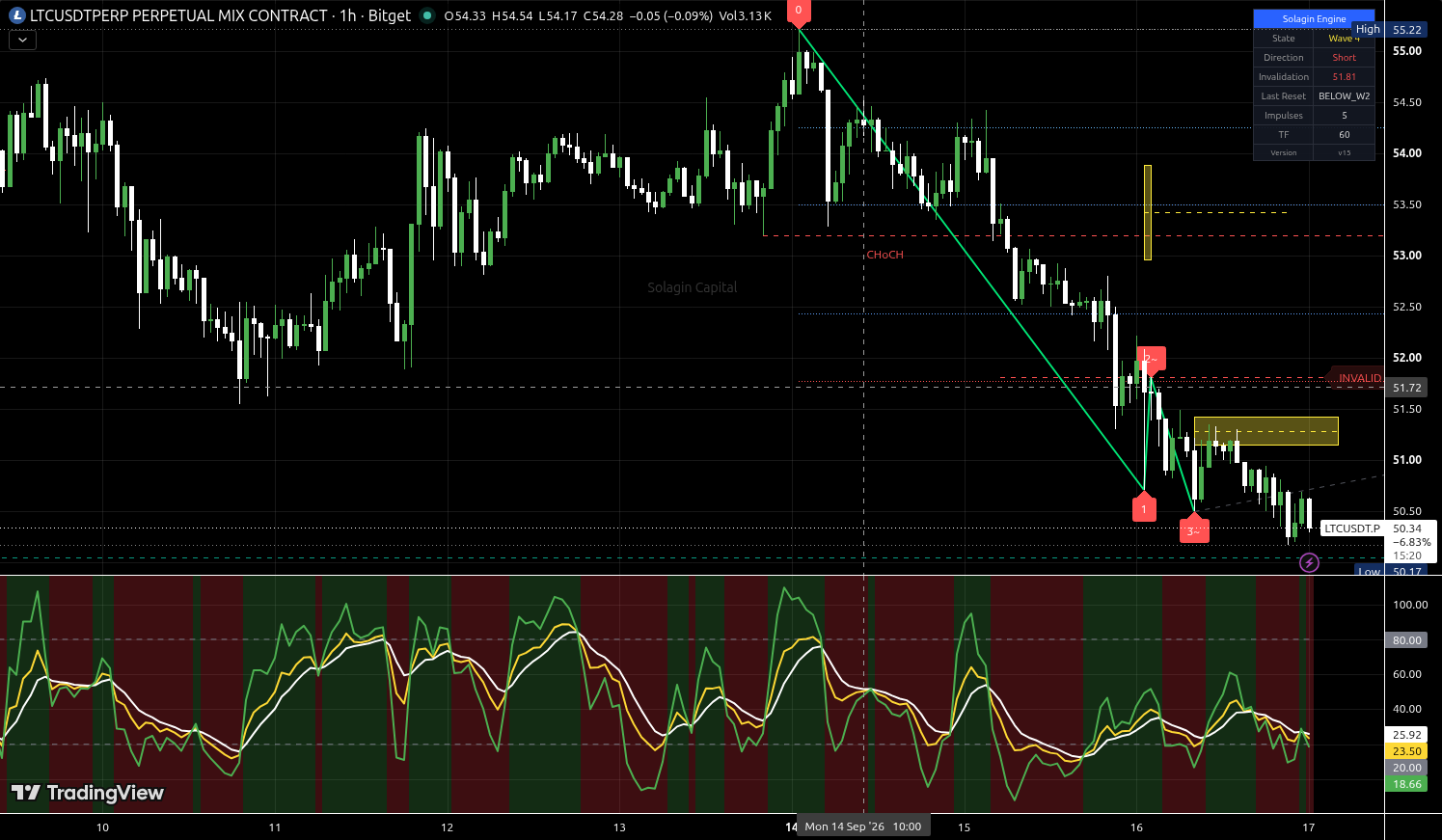Click the 55.00 price axis label

[x=1407, y=51]
